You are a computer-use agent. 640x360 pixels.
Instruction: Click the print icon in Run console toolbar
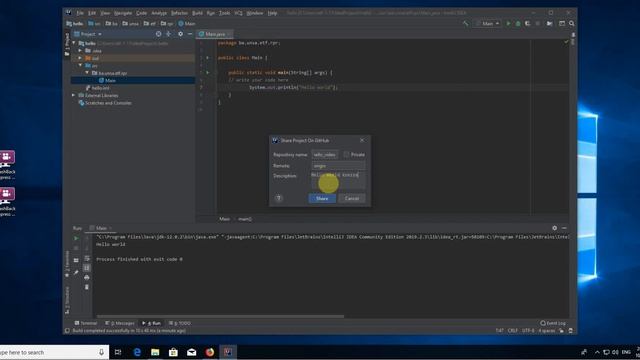[87, 278]
